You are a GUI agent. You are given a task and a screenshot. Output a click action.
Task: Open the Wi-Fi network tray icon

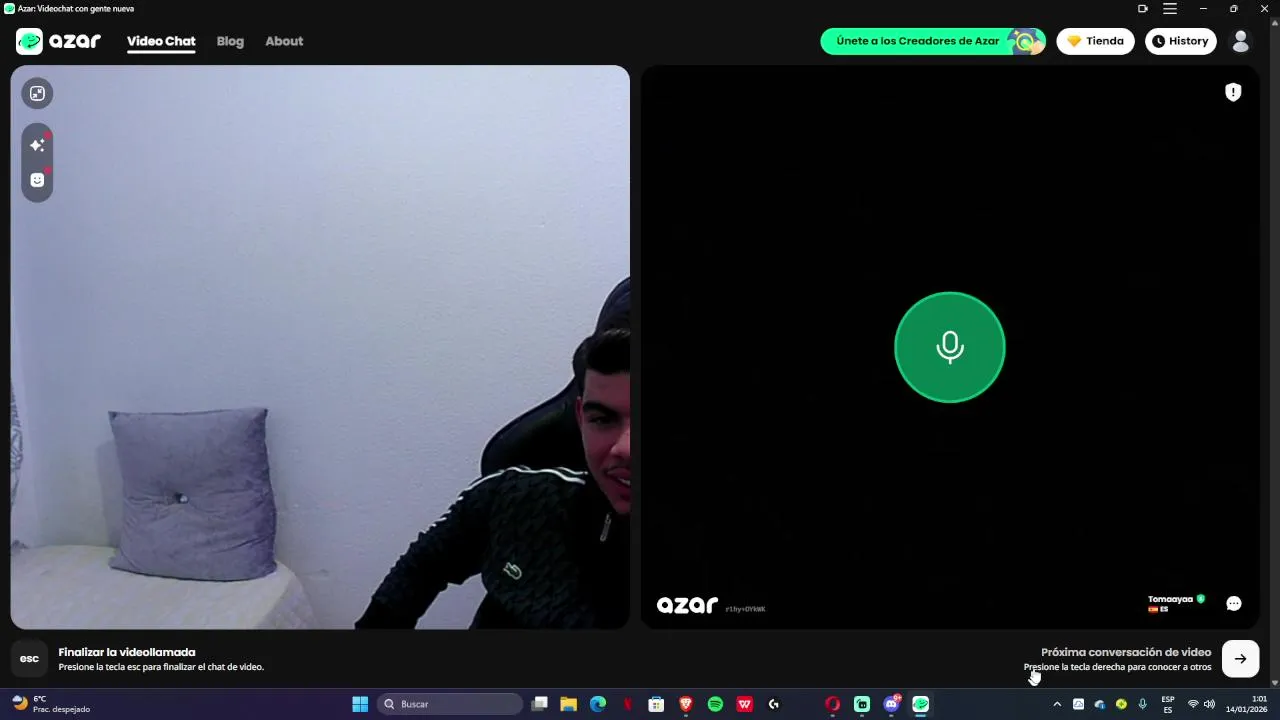pyautogui.click(x=1192, y=704)
